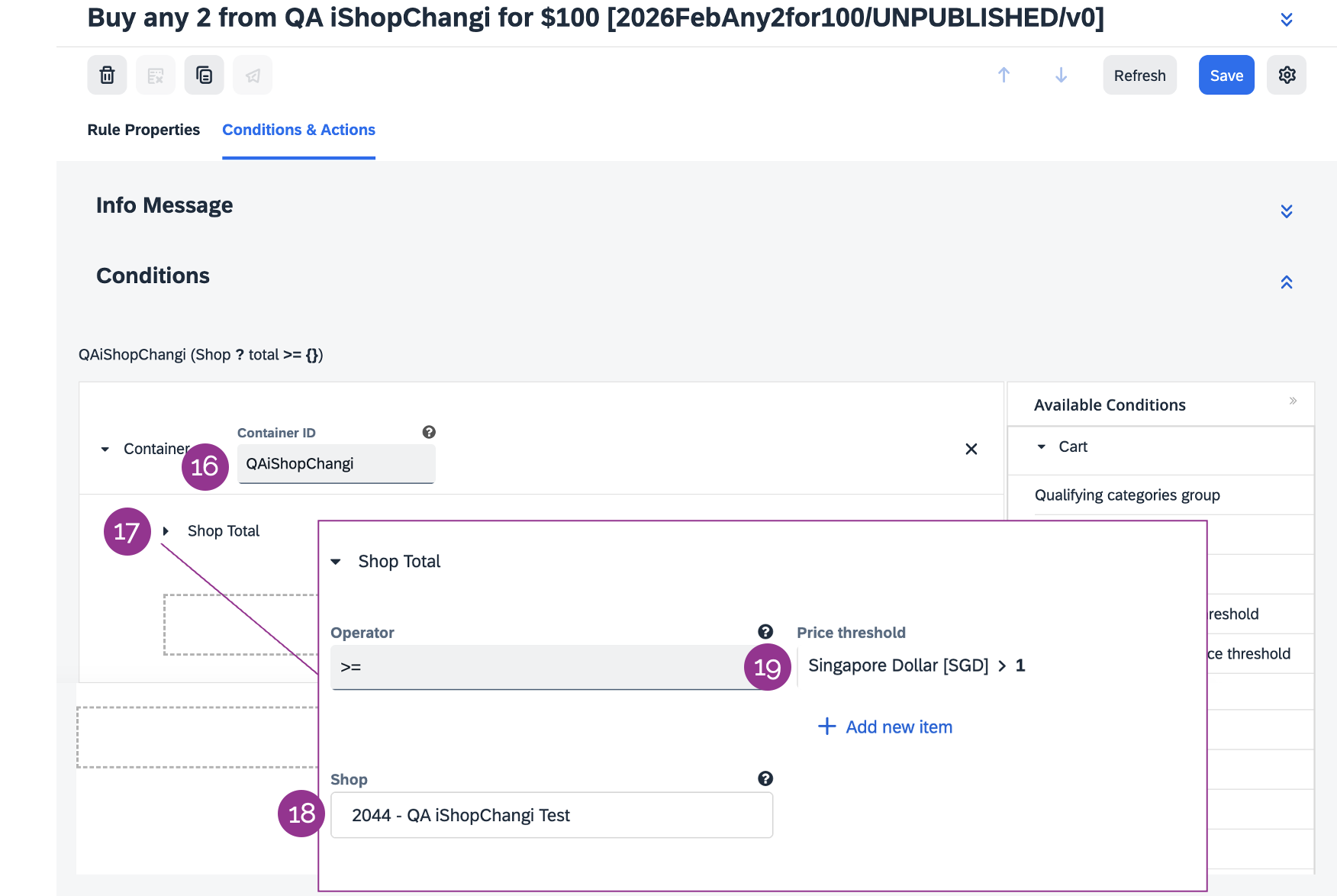Click the Add new item link

click(885, 727)
